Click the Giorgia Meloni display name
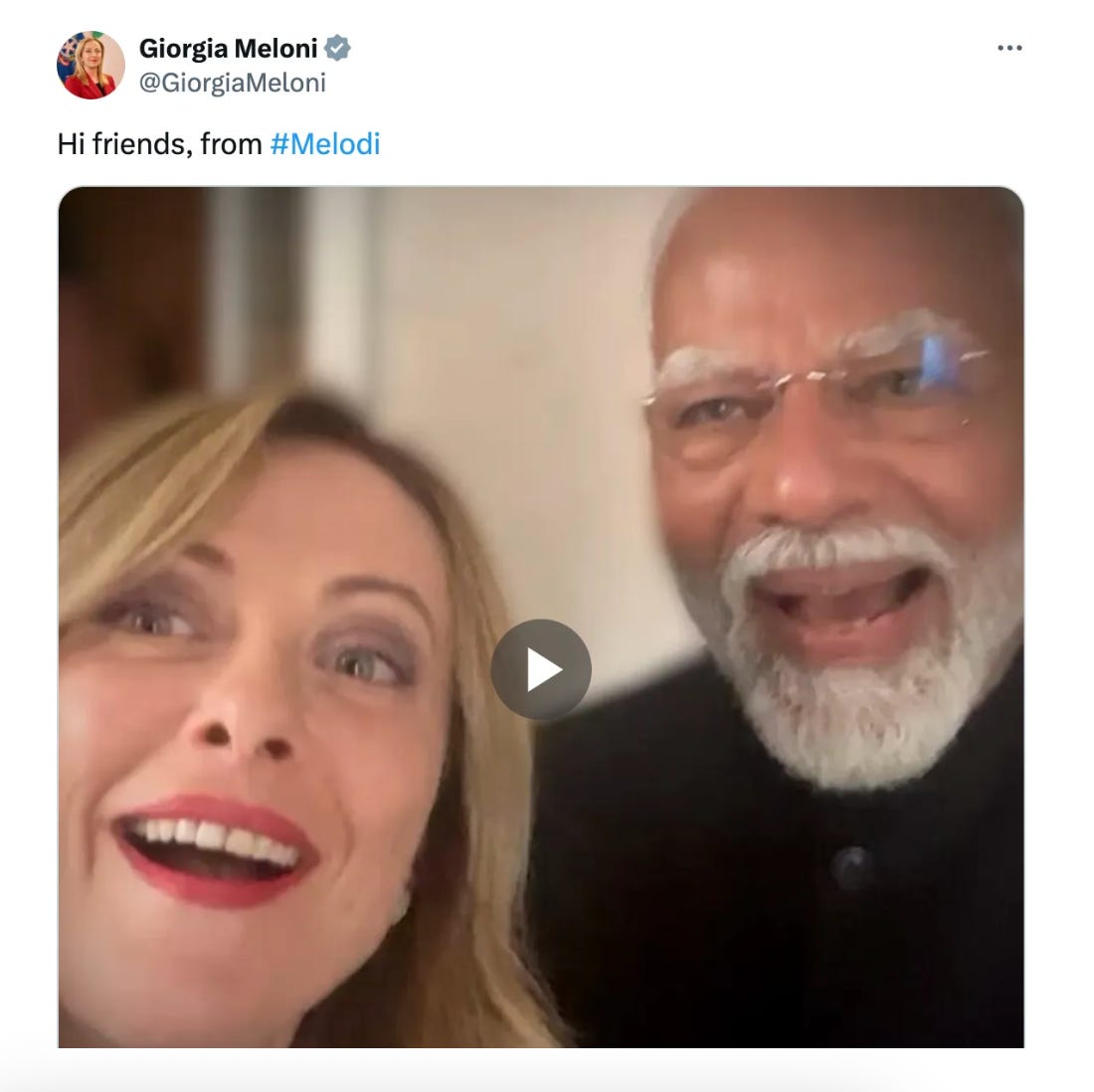The width and height of the screenshot is (1094, 1092). point(228,48)
